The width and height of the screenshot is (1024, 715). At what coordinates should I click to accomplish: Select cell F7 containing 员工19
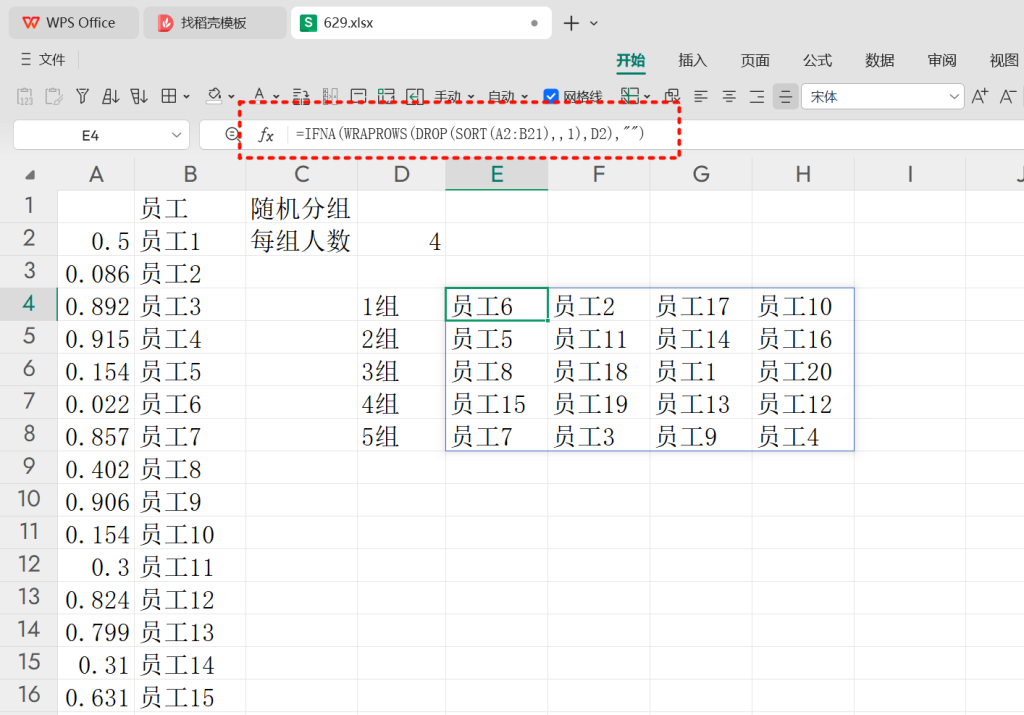(x=598, y=402)
